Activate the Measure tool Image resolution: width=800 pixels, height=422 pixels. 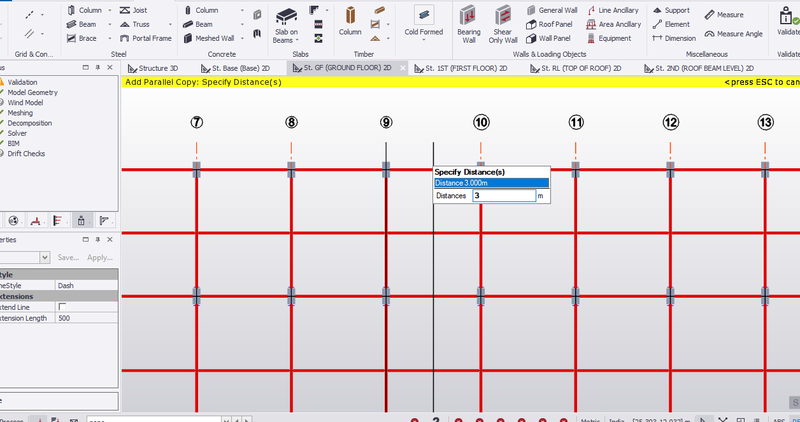[724, 15]
